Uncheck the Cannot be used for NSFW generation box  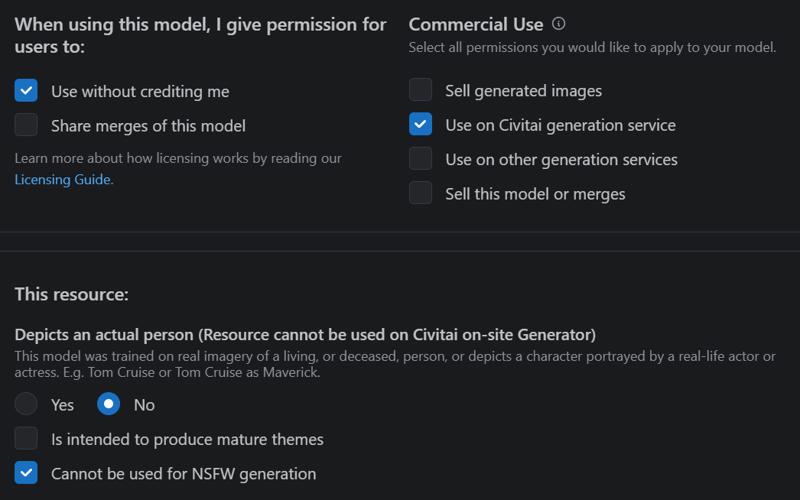(x=26, y=473)
